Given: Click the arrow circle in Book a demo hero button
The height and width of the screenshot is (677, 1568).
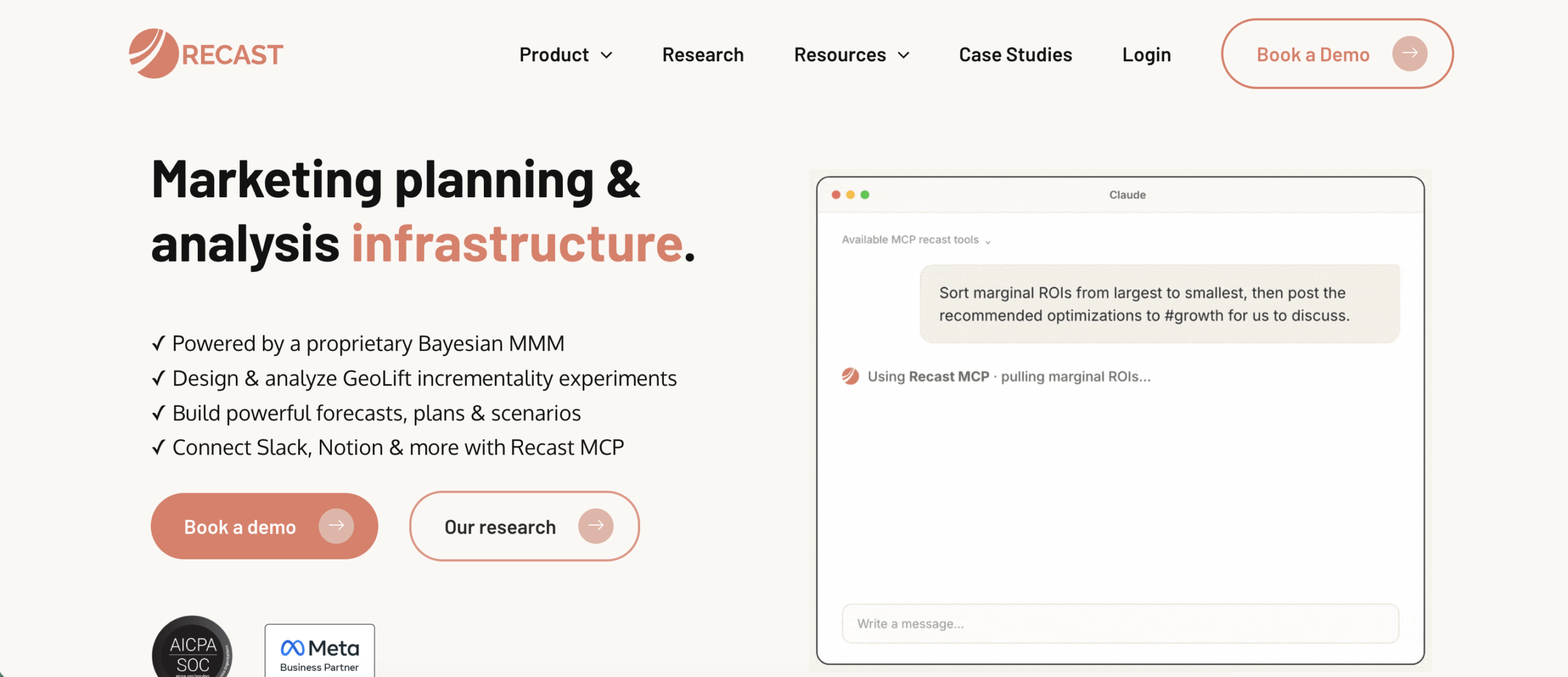Looking at the screenshot, I should point(336,526).
